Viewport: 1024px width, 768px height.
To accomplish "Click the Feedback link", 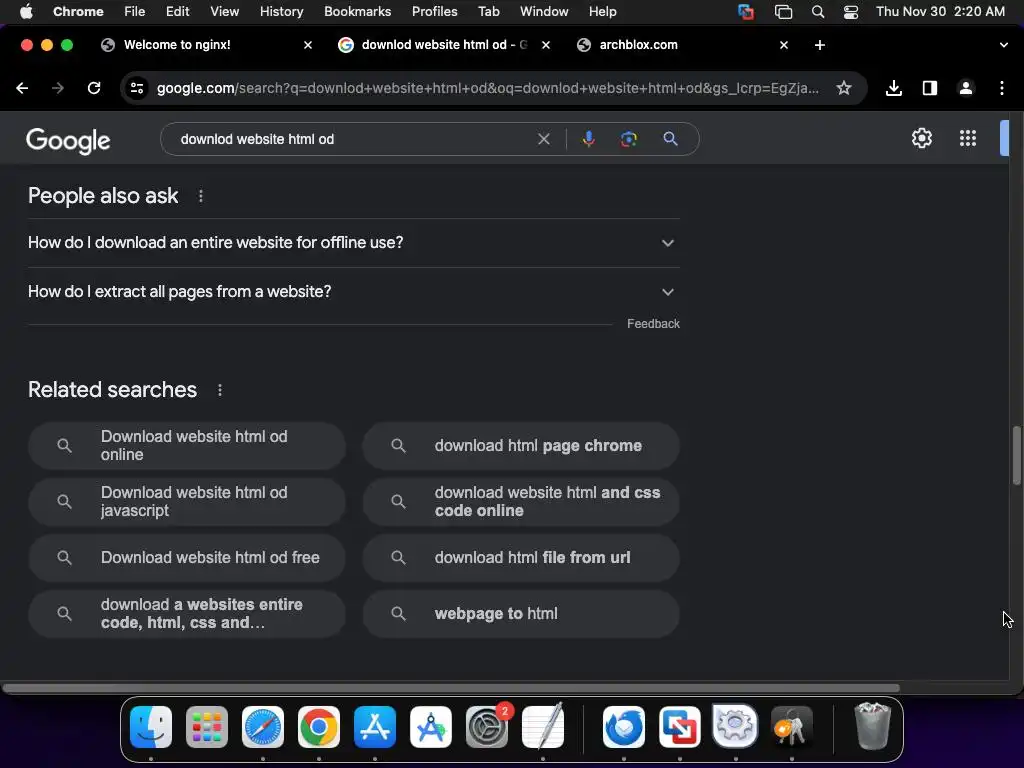I will (653, 324).
